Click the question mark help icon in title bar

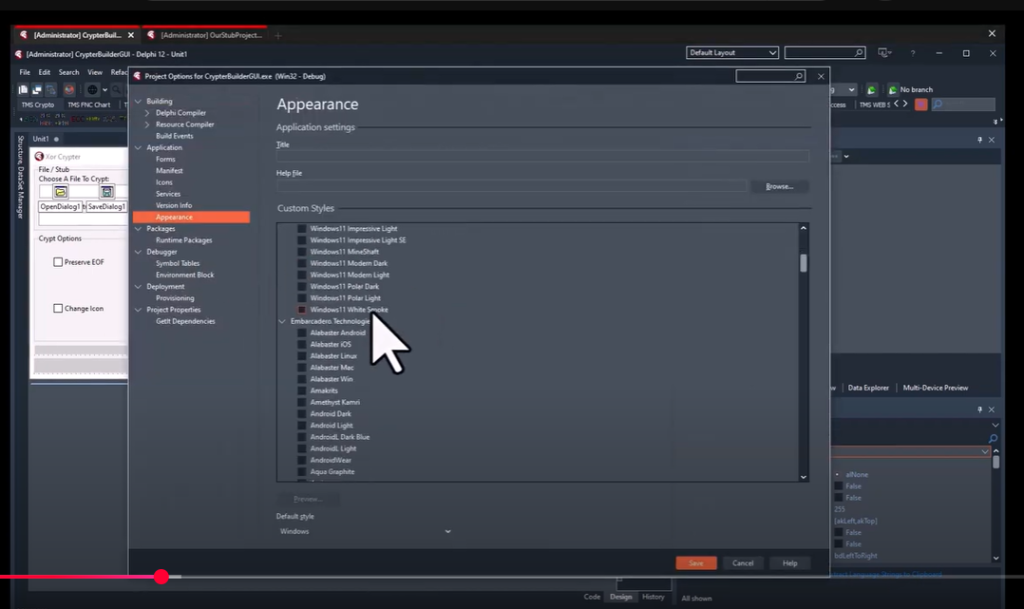click(912, 53)
